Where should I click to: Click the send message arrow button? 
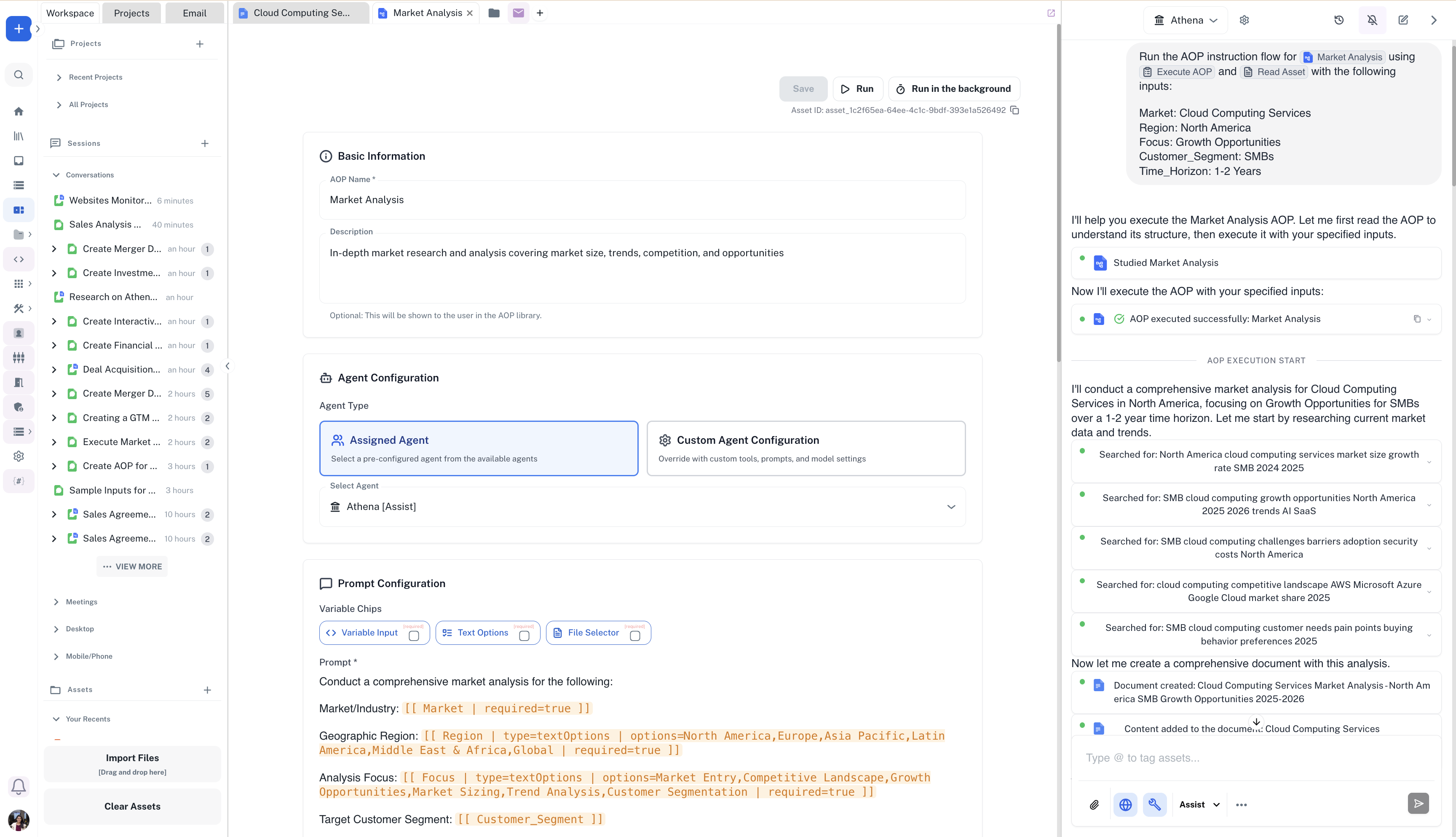(x=1418, y=803)
